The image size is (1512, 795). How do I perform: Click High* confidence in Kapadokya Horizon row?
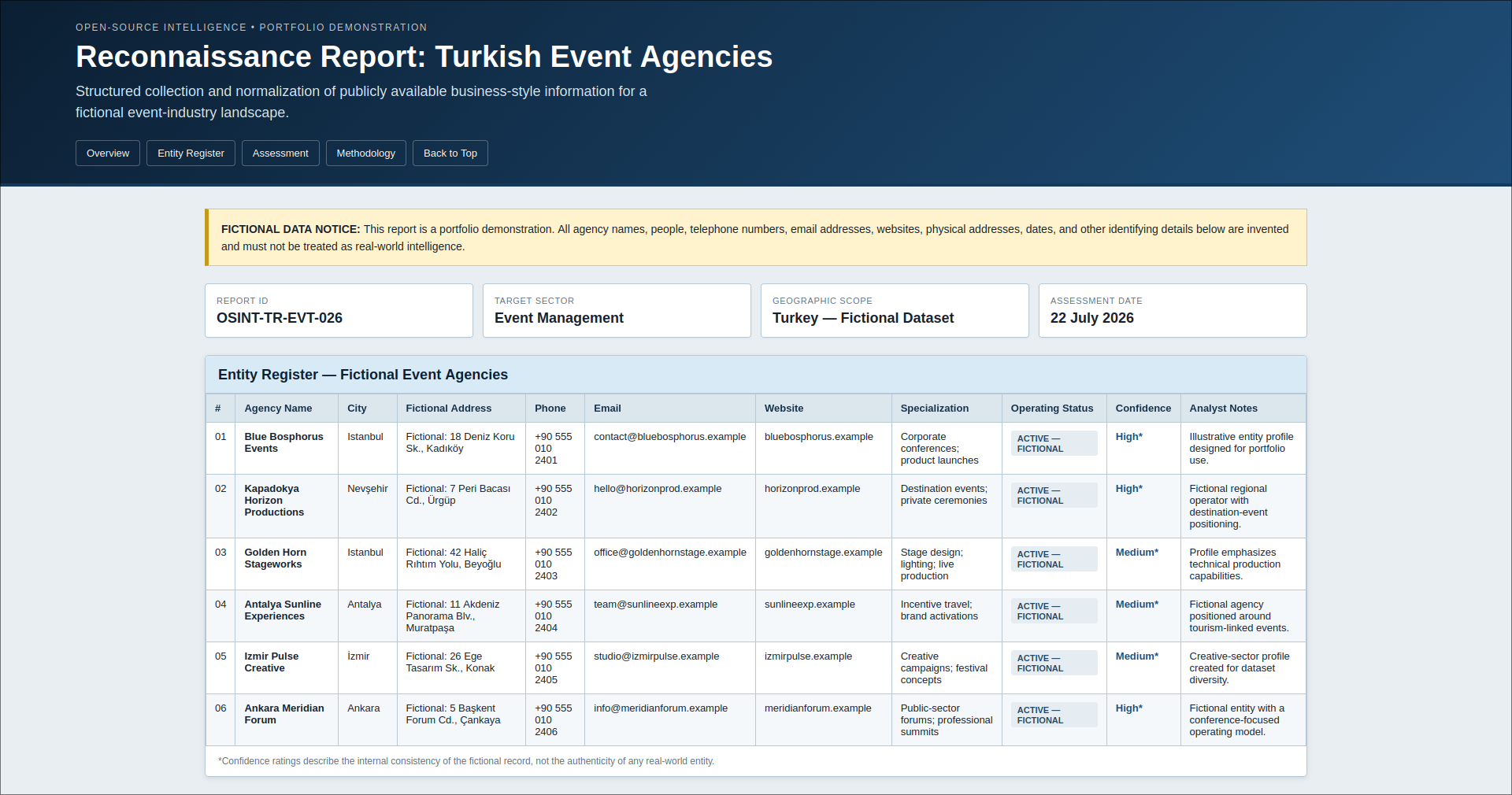tap(1128, 489)
